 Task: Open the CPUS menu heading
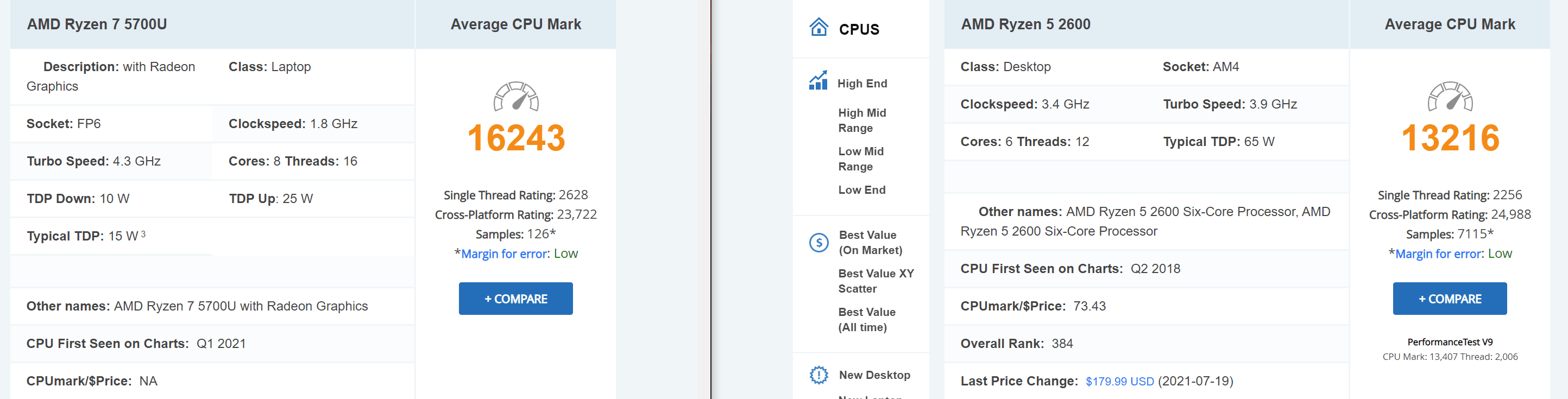(859, 29)
